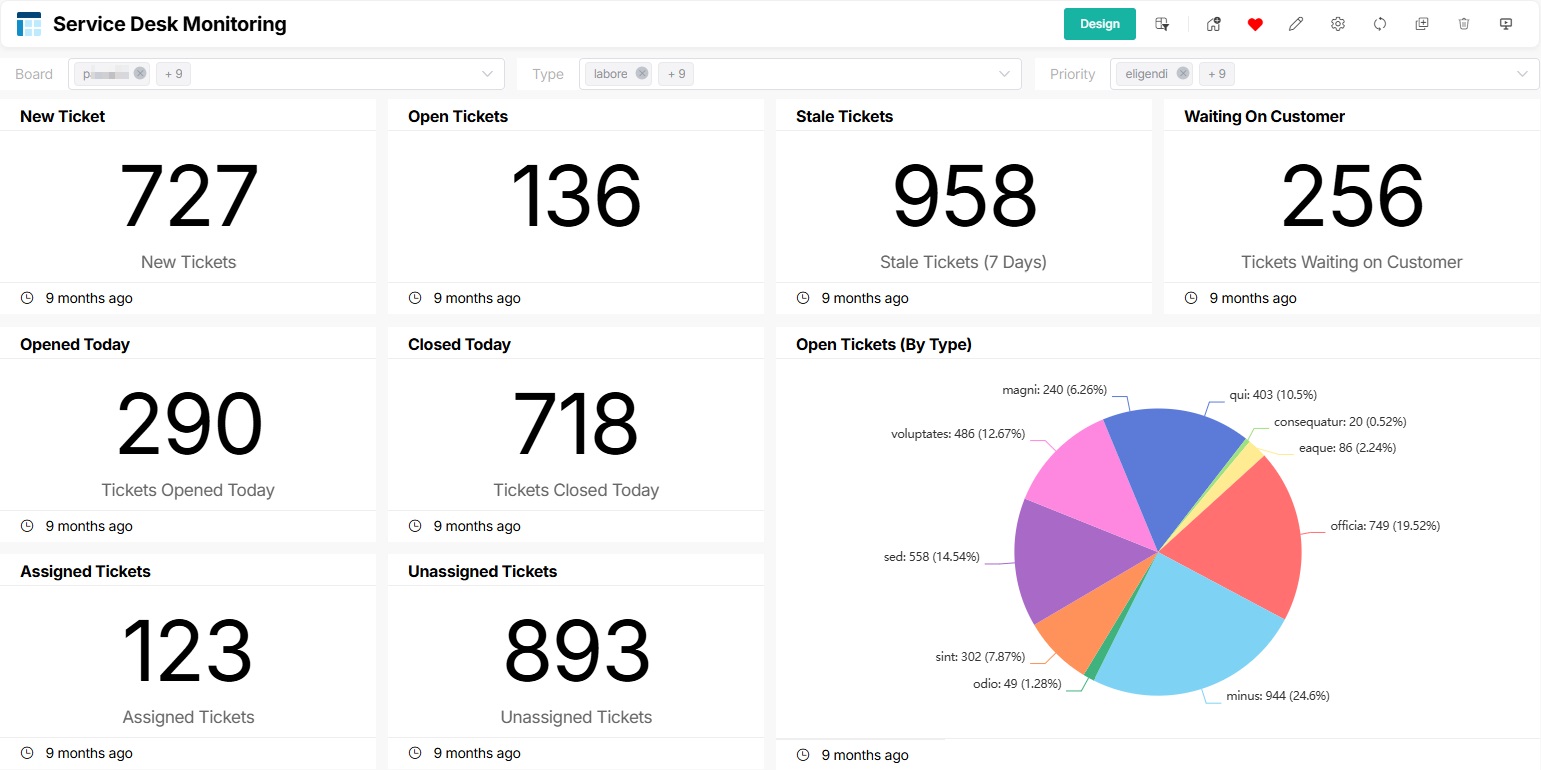The image size is (1541, 770).
Task: Click the pencil edit icon
Action: pyautogui.click(x=1296, y=24)
